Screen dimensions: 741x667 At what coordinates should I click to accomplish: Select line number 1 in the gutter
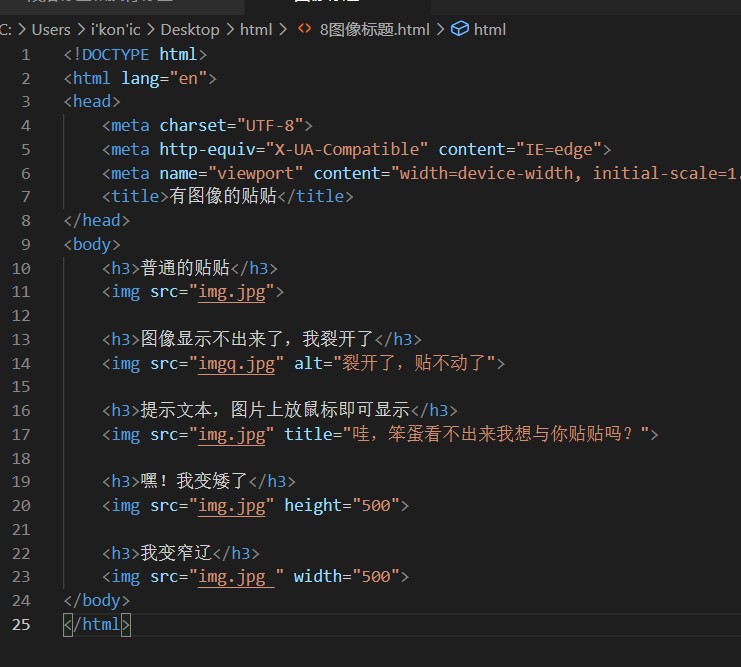tap(26, 54)
